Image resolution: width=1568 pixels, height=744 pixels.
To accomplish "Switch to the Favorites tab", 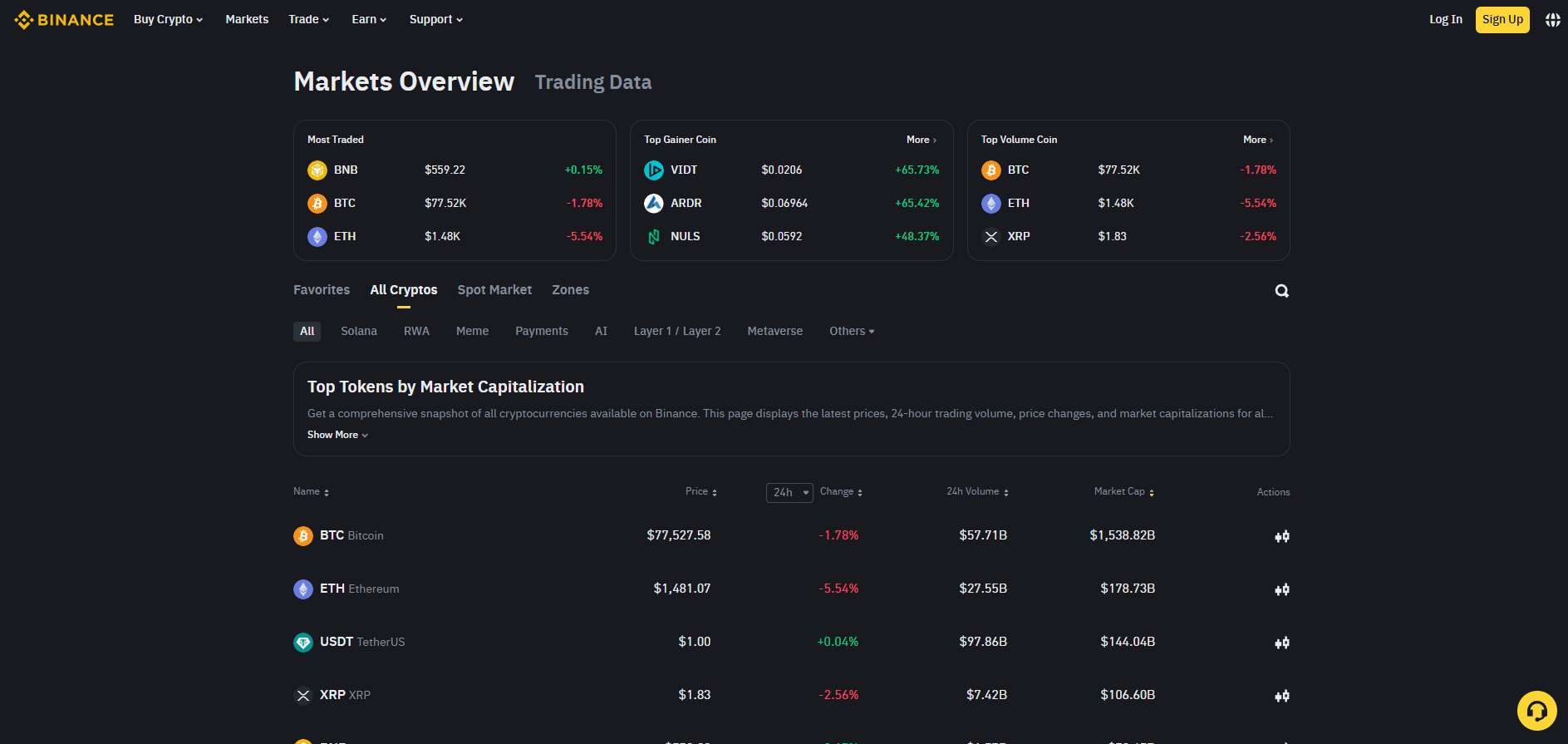I will [322, 290].
